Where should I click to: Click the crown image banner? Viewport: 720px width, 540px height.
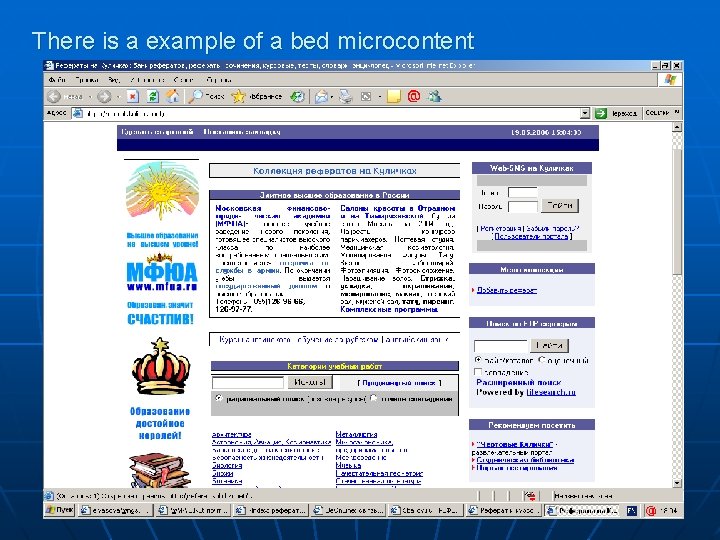click(x=161, y=366)
